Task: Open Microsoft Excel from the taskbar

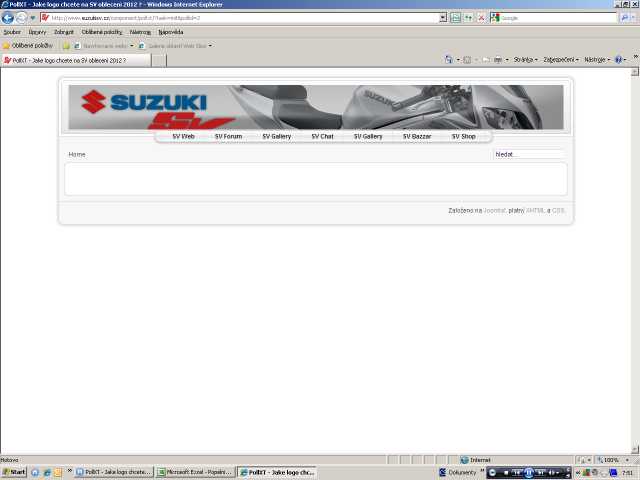Action: 195,472
